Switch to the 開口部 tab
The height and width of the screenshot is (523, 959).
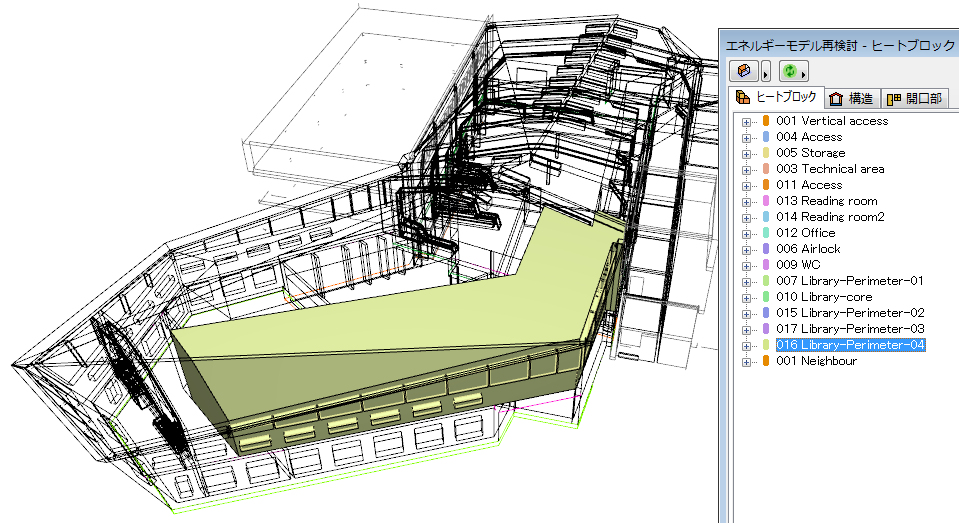[914, 98]
